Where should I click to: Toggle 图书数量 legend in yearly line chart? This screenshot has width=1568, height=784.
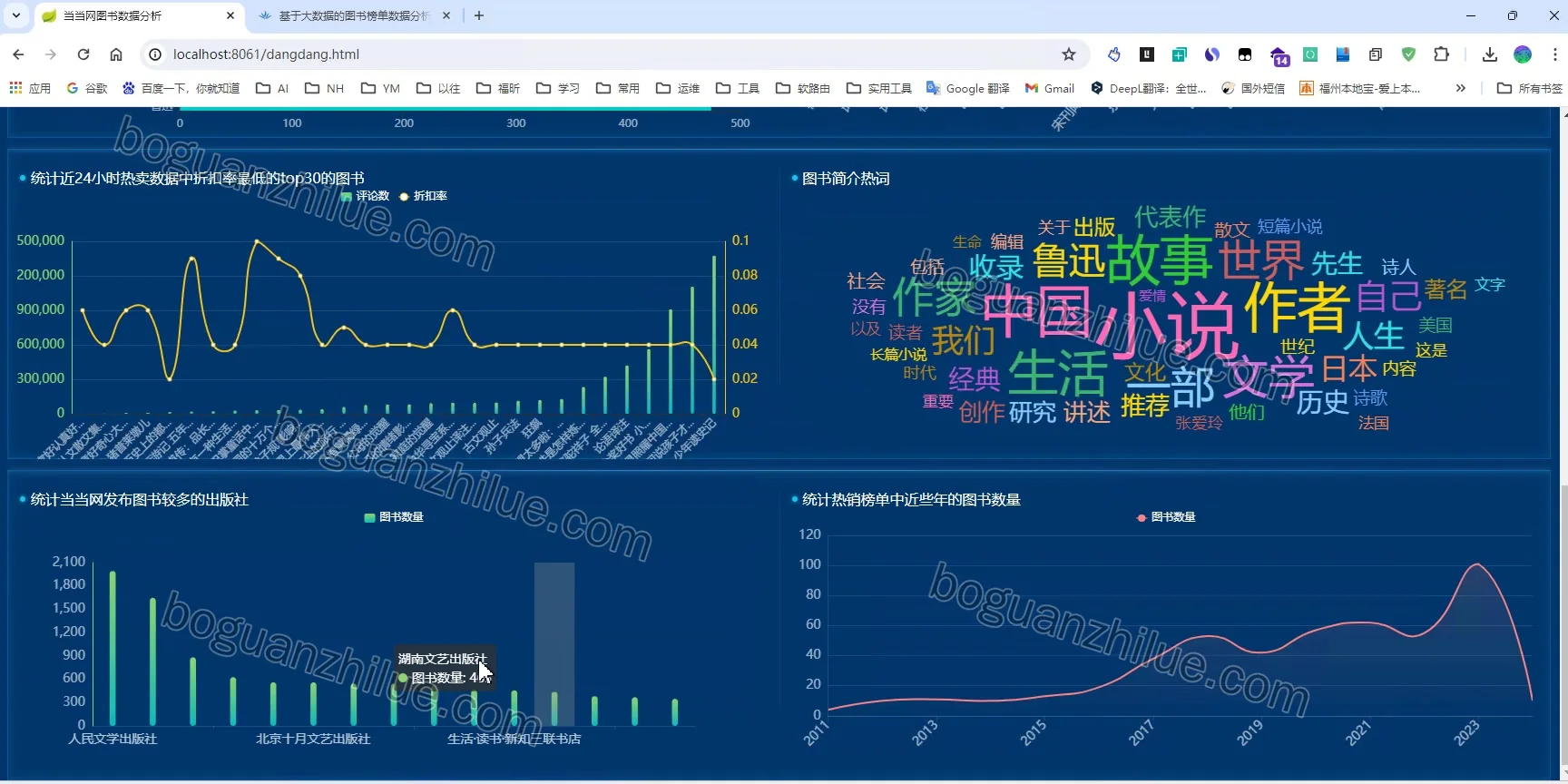(x=1166, y=517)
